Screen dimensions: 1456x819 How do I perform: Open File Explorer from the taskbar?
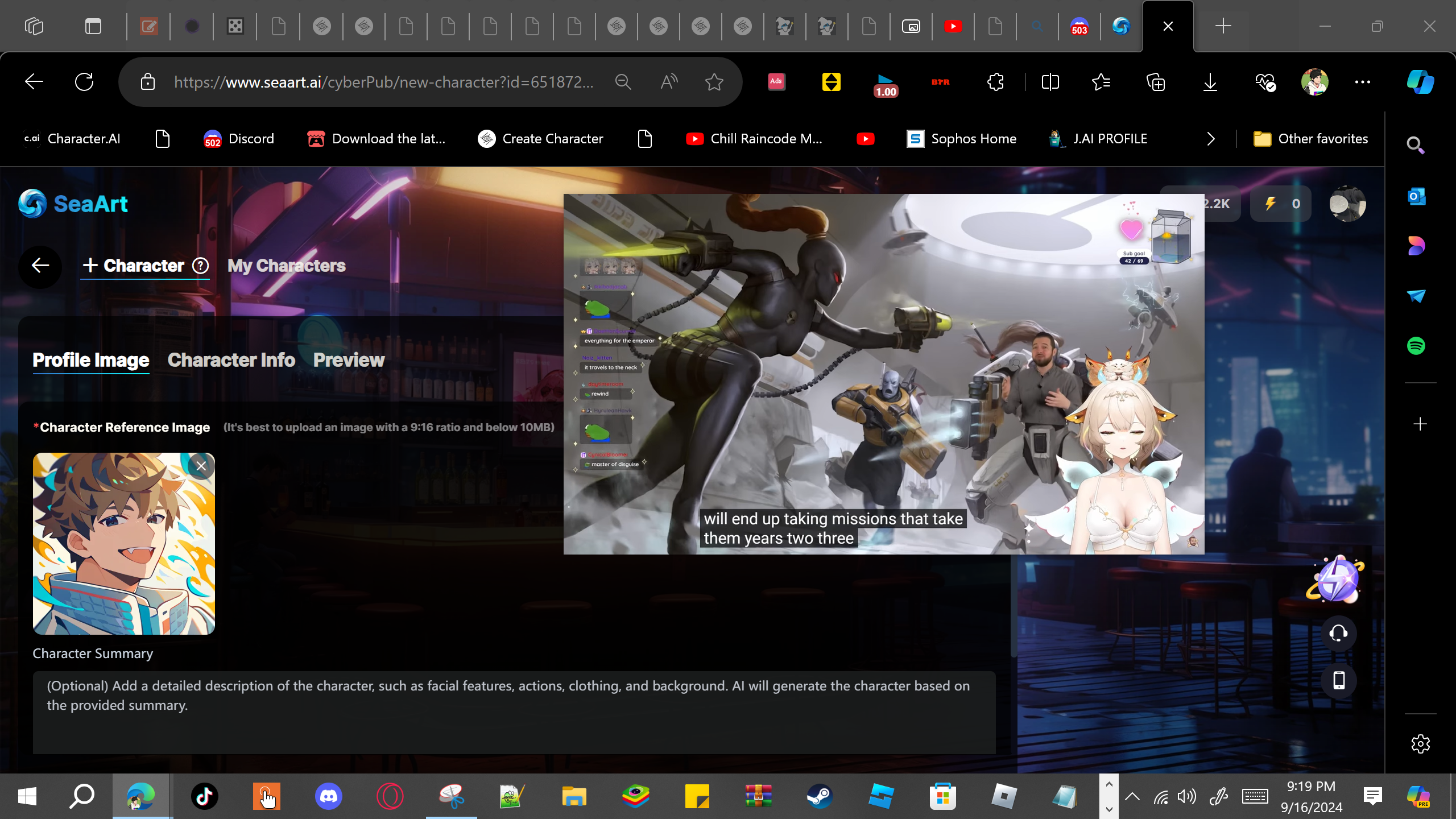pos(574,796)
